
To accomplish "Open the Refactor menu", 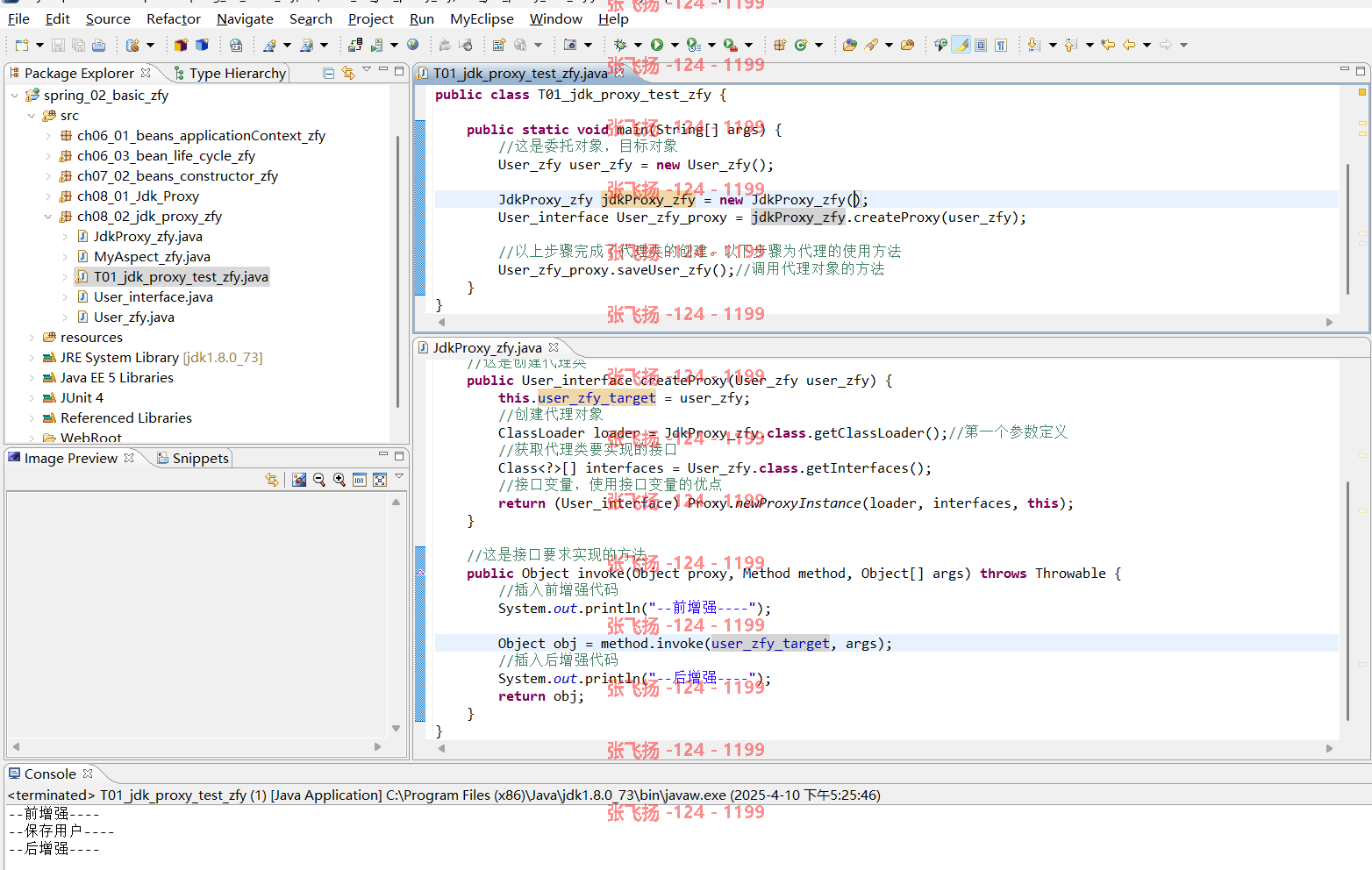I will tap(174, 18).
